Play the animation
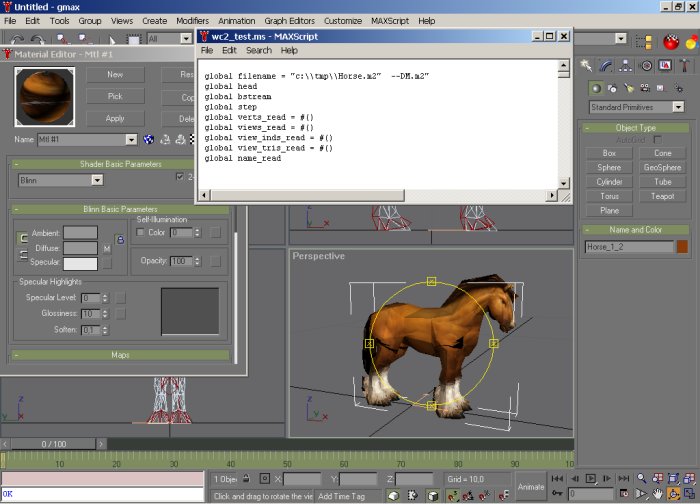Screen dimensions: 700x504 pos(591,479)
